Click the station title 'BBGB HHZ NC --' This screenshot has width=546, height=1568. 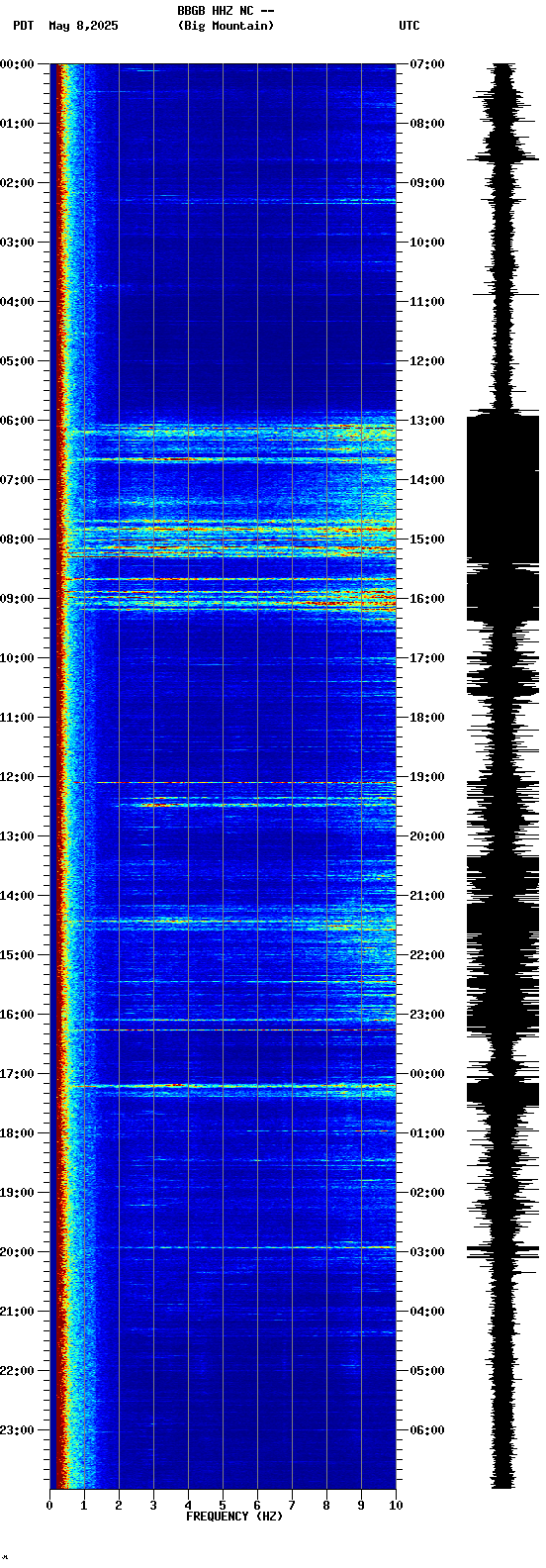226,11
